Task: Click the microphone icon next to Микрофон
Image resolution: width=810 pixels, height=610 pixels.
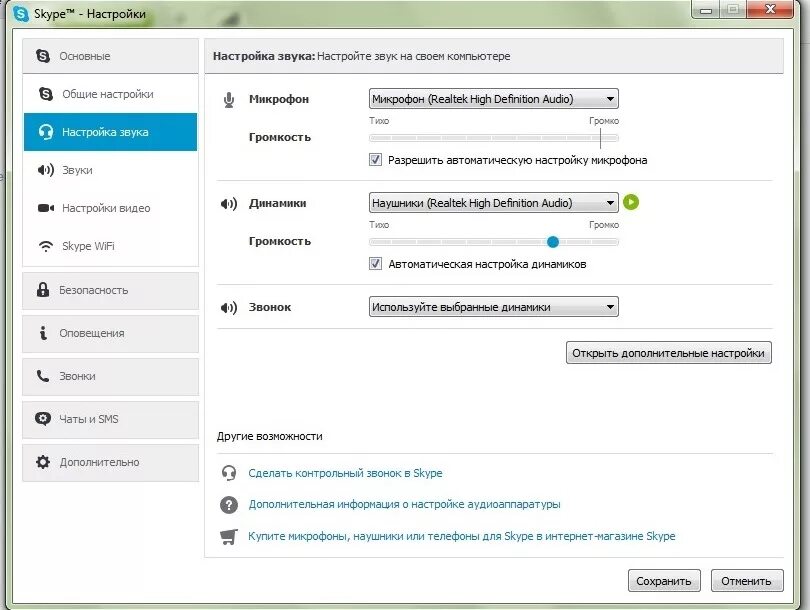Action: click(229, 100)
